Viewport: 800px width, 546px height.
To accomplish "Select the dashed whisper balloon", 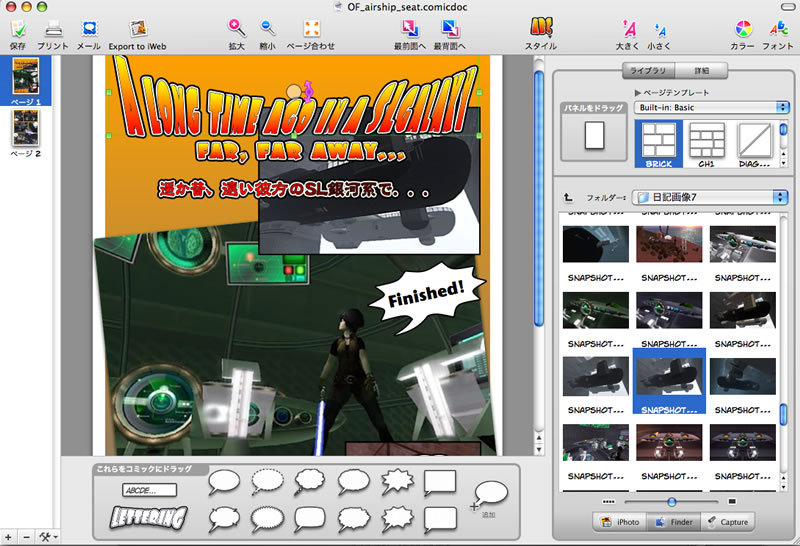I will point(267,482).
